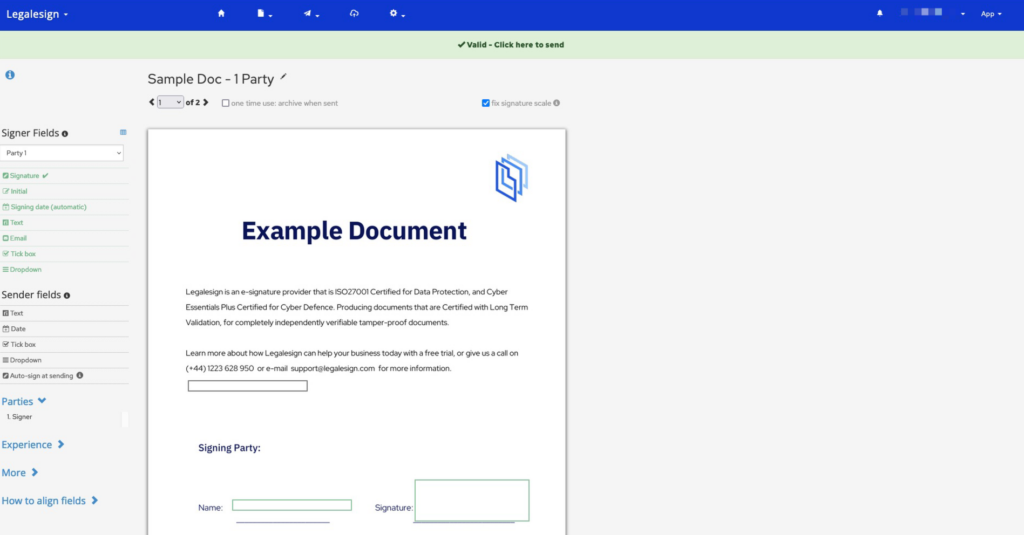The image size is (1024, 535).
Task: Go to next page arrow
Action: (206, 102)
